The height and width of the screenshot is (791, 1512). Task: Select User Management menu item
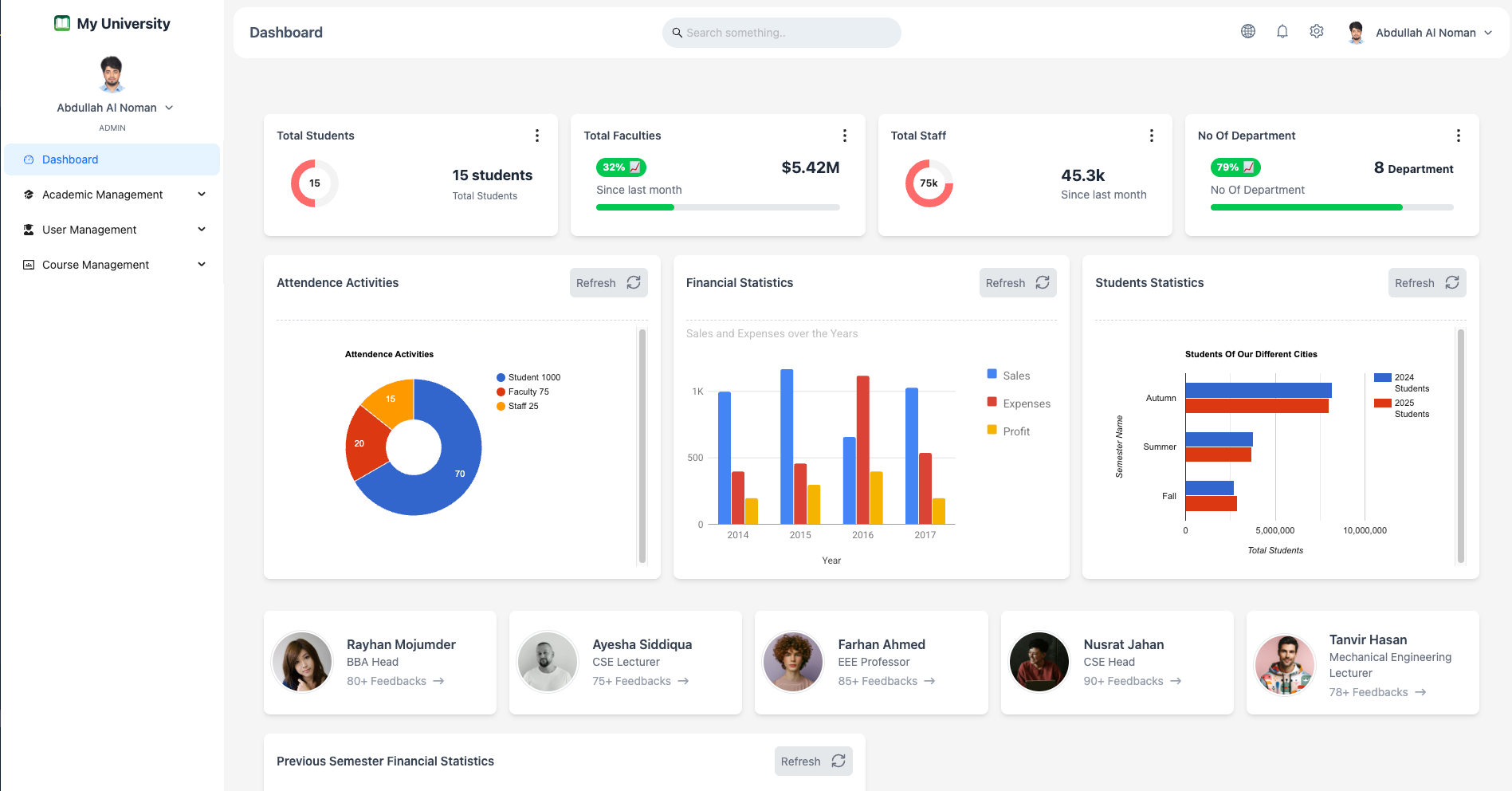[x=112, y=230]
